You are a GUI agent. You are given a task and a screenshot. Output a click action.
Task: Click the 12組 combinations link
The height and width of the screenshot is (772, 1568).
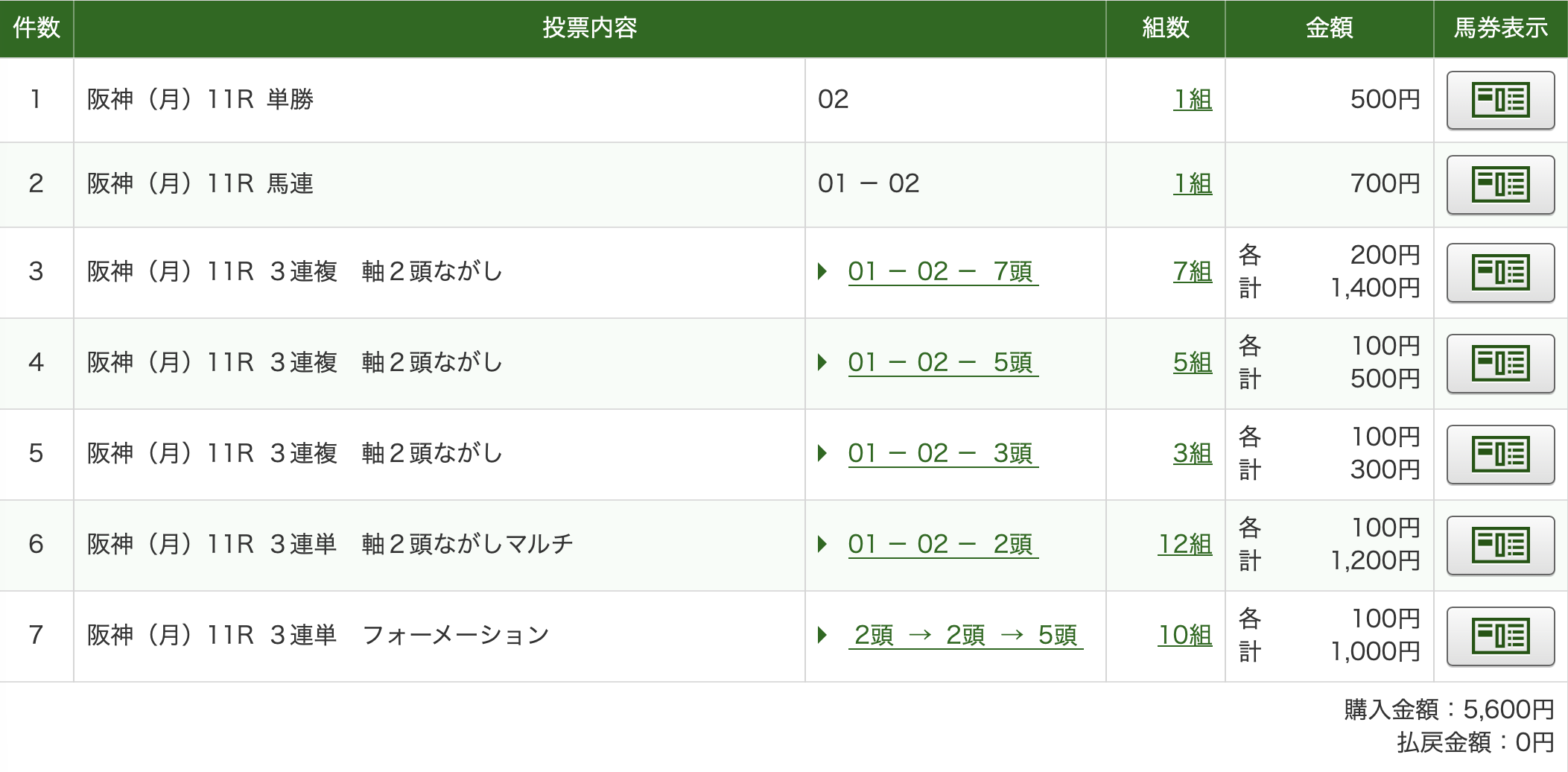[1185, 544]
